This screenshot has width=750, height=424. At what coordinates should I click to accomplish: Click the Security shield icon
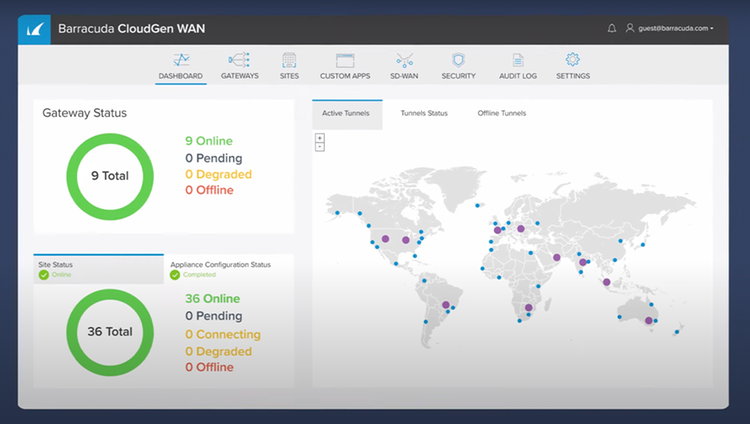458,60
